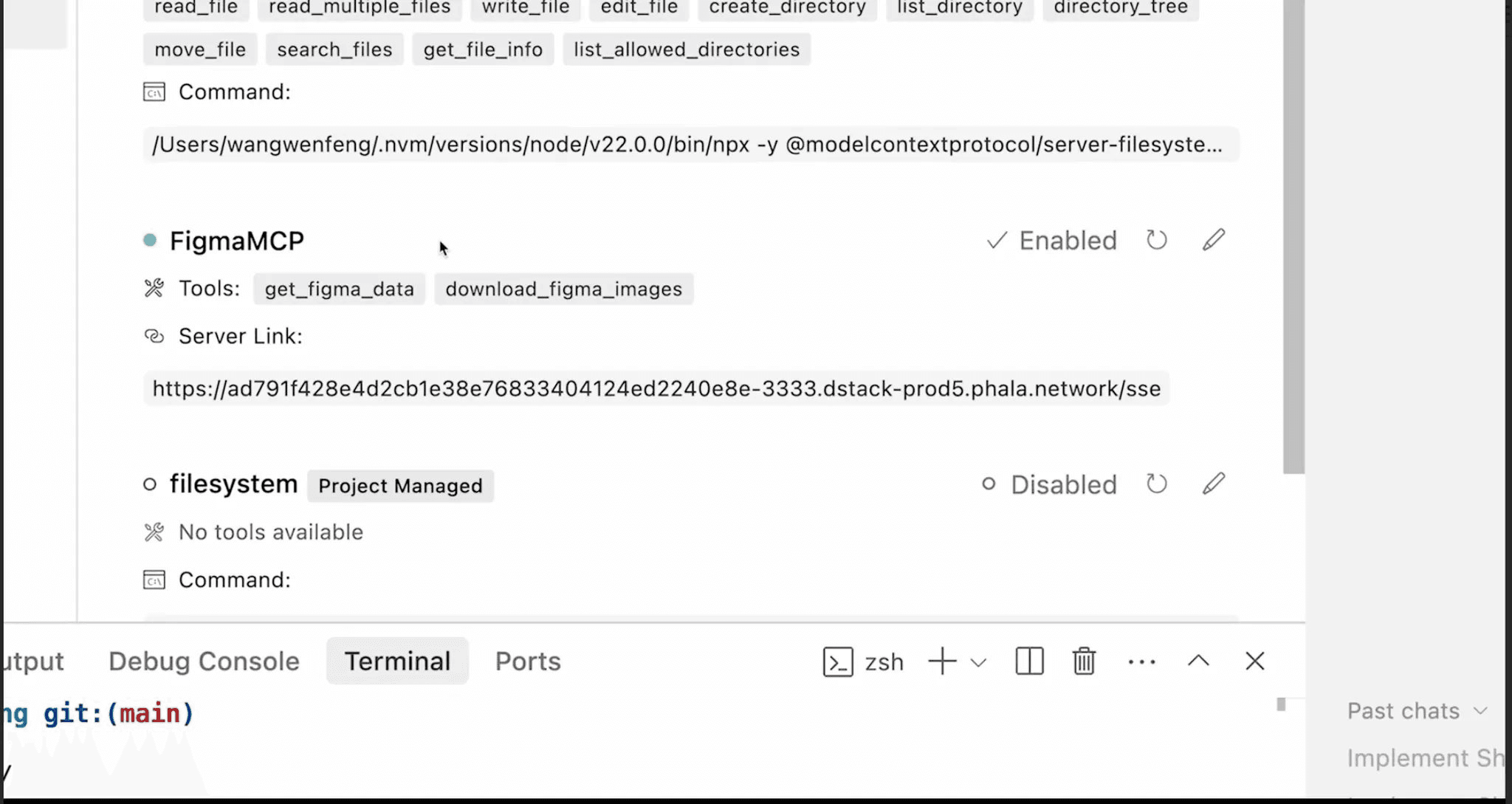
Task: Maximize the terminal panel with chevron
Action: pyautogui.click(x=1198, y=662)
